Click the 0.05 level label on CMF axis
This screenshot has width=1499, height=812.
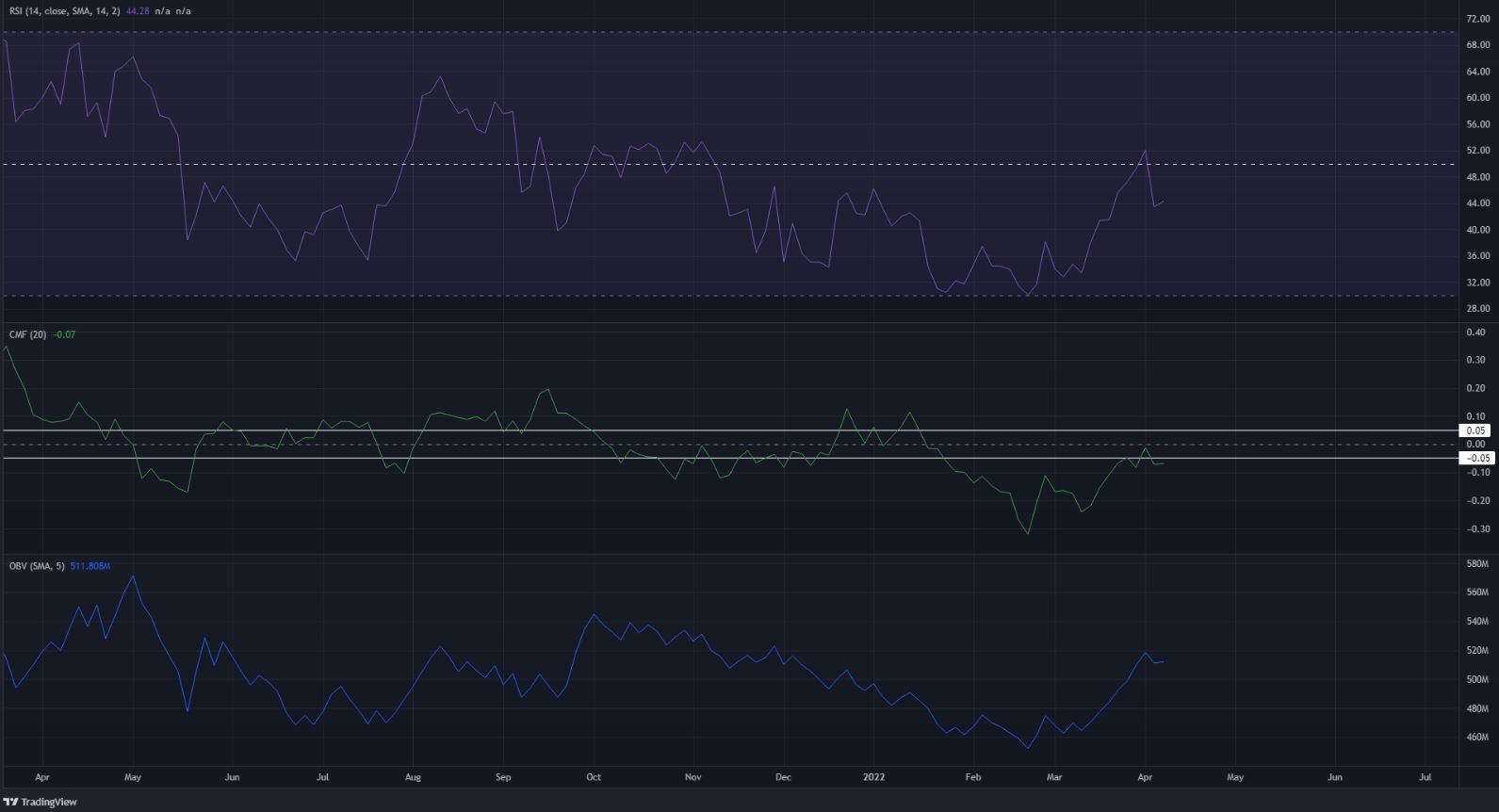coord(1475,430)
